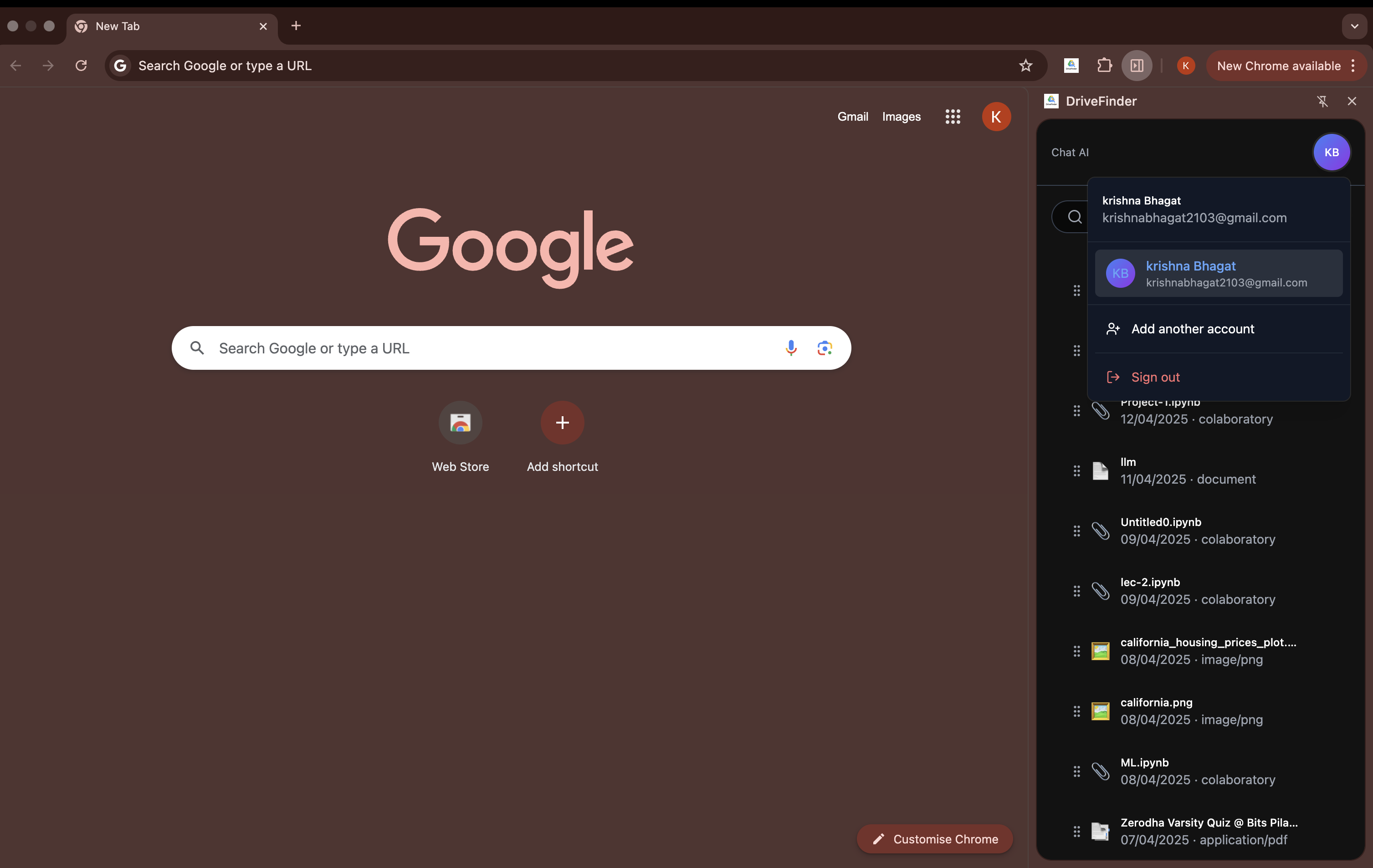Viewport: 1373px width, 868px height.
Task: Open the Extensions puzzle icon
Action: click(x=1104, y=66)
